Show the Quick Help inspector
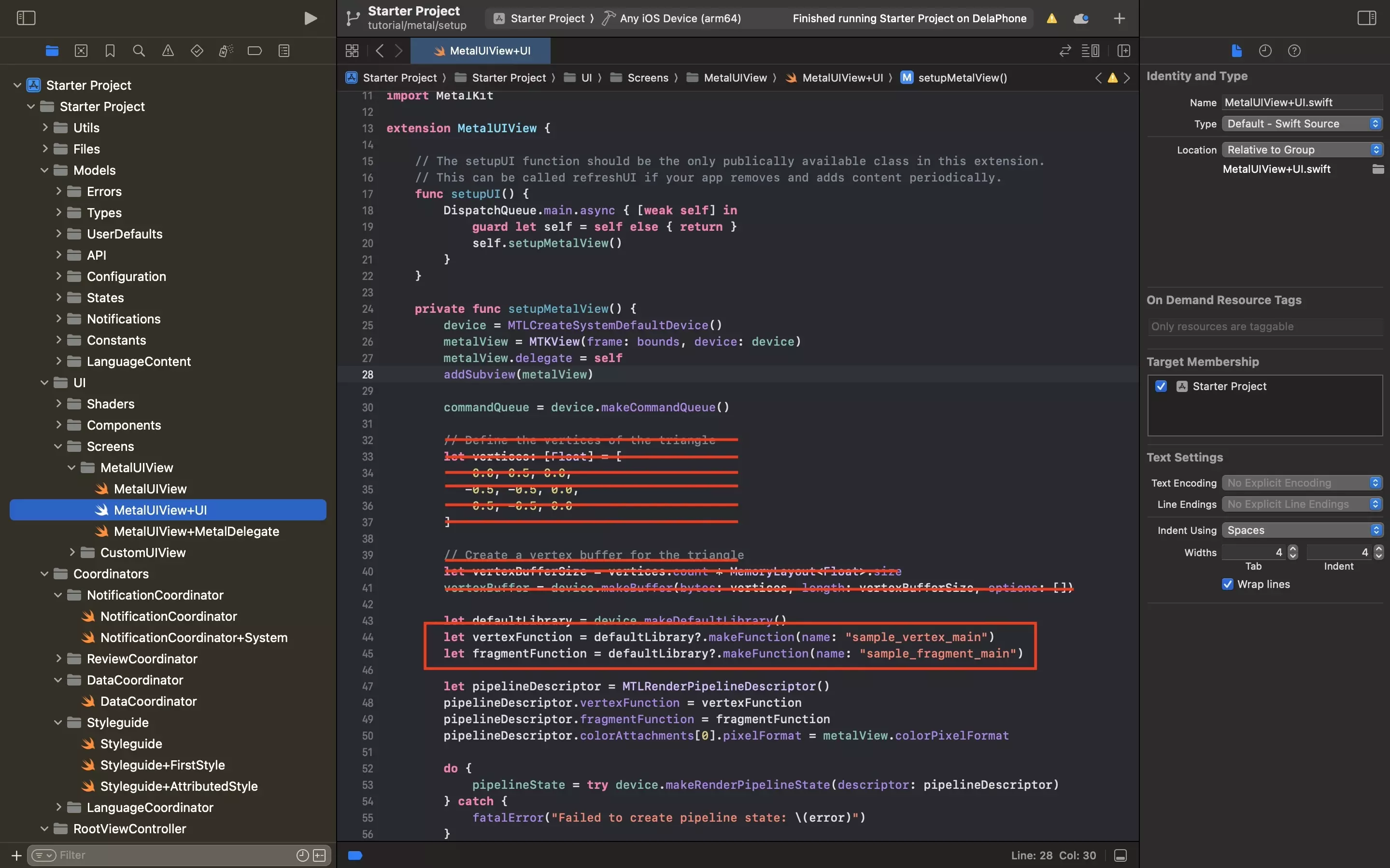Viewport: 1390px width, 868px height. coord(1293,51)
